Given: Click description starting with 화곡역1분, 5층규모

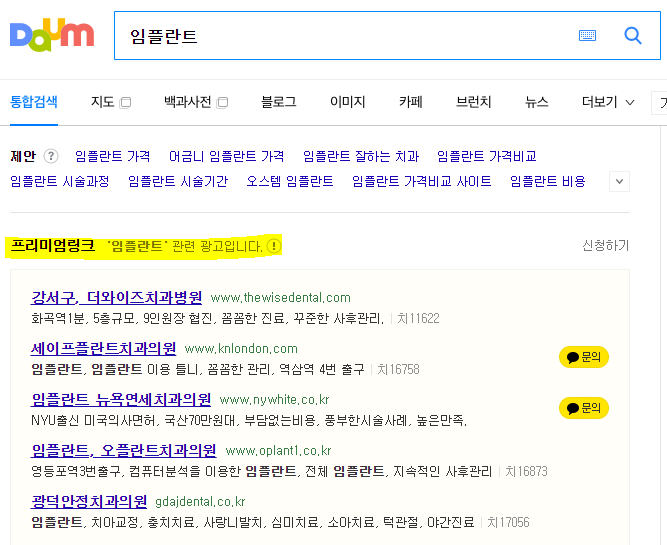Looking at the screenshot, I should pos(208,318).
